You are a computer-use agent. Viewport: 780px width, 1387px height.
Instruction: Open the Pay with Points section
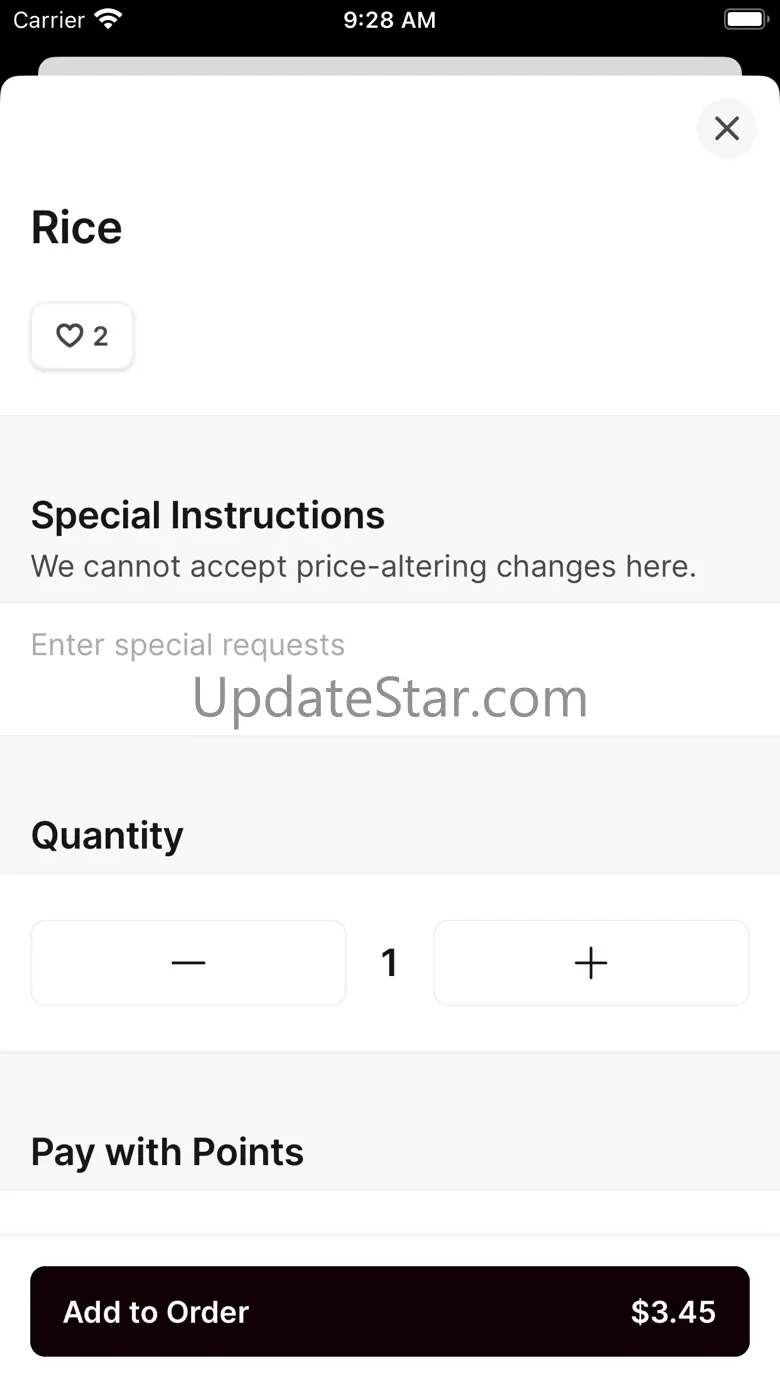167,1152
